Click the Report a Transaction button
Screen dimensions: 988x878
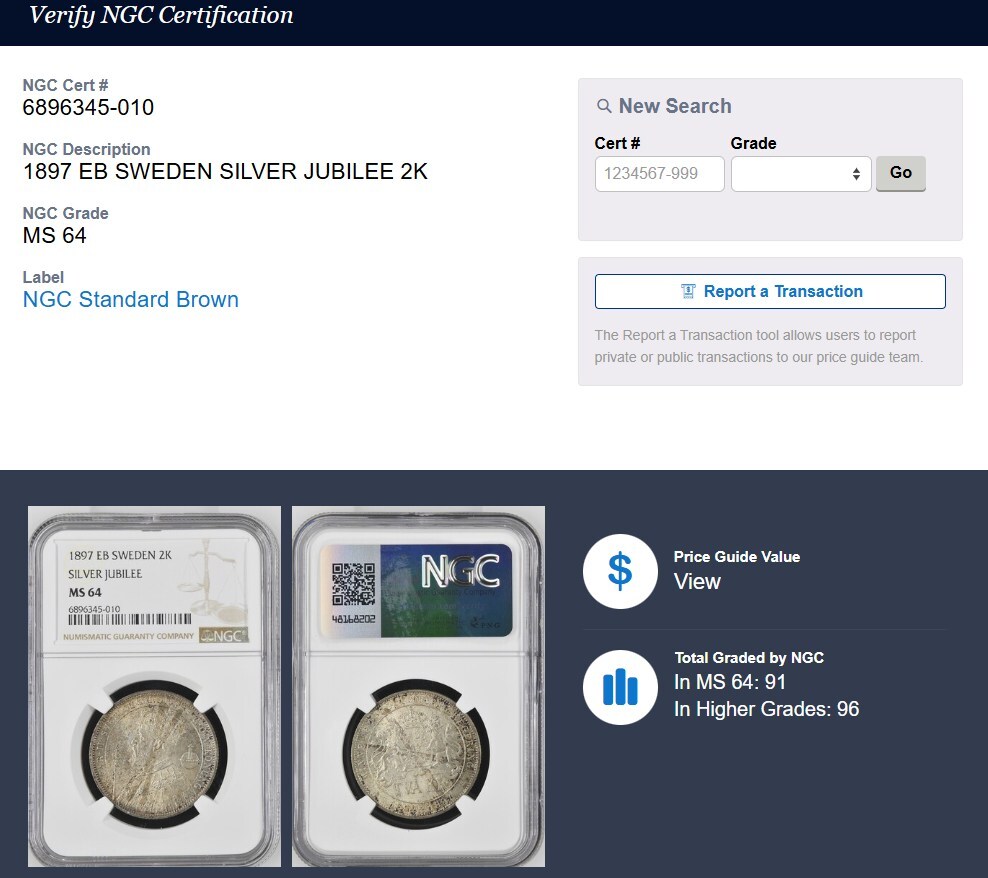(770, 291)
